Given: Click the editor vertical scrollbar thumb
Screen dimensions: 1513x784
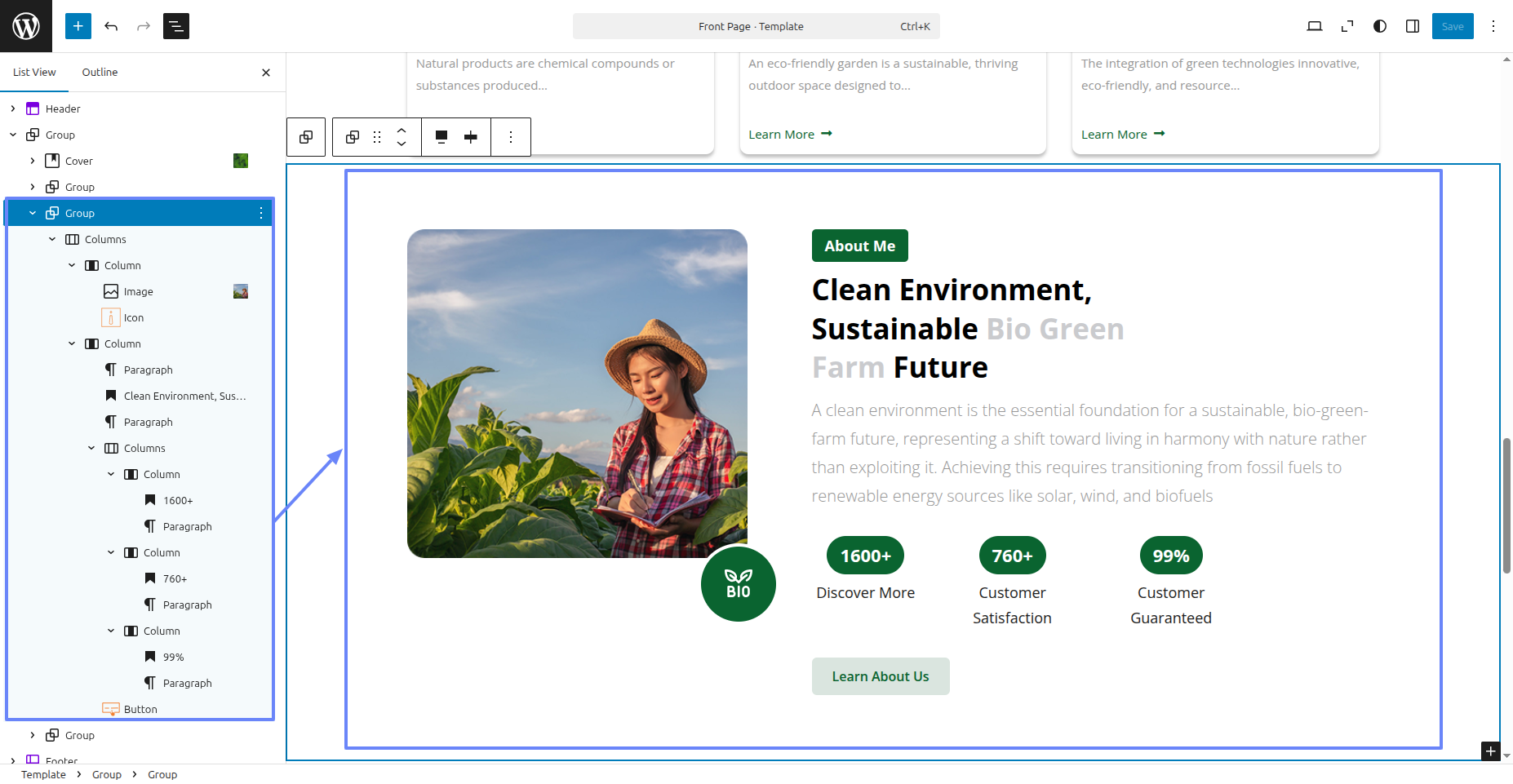Looking at the screenshot, I should 1506,506.
